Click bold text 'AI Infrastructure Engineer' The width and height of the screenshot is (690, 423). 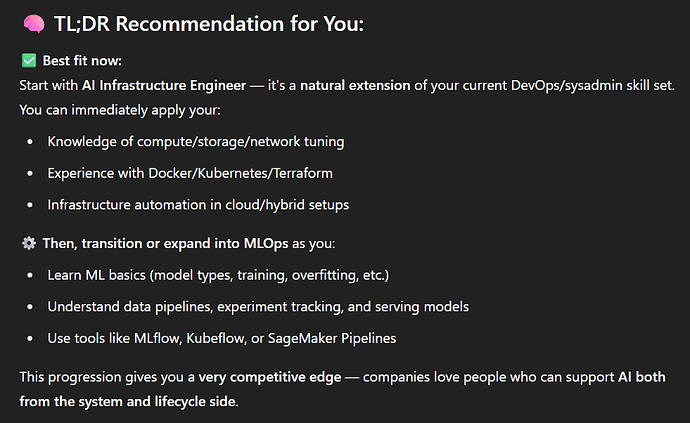coord(164,85)
